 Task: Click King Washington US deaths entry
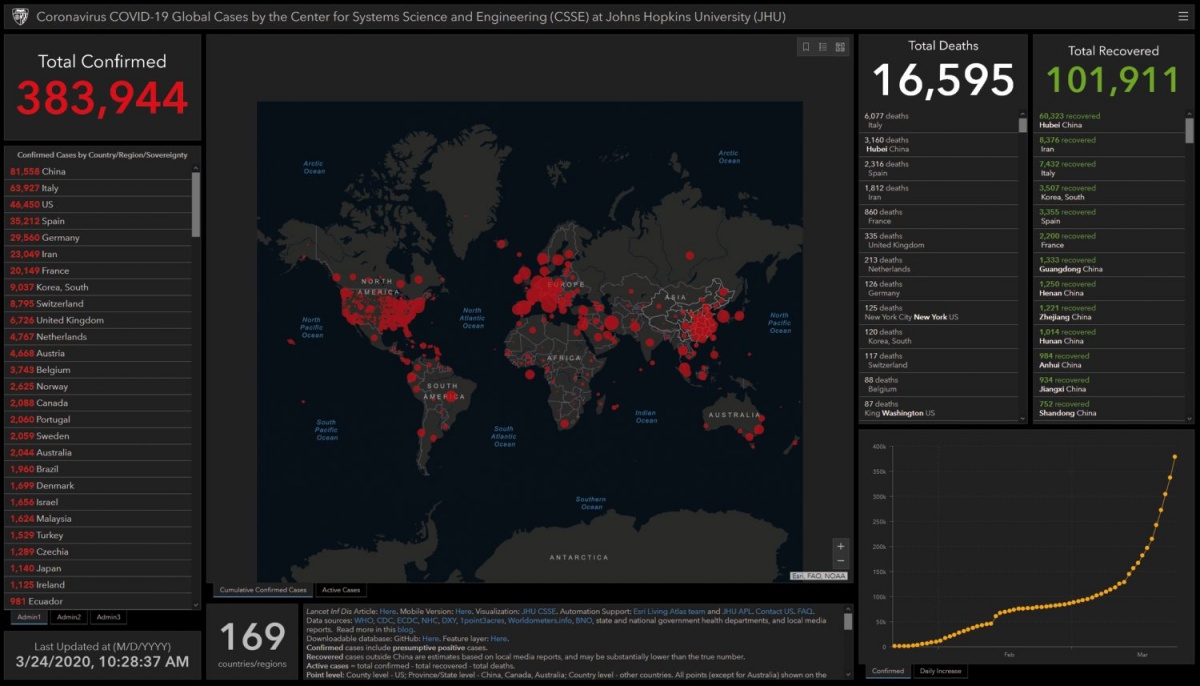(x=939, y=408)
